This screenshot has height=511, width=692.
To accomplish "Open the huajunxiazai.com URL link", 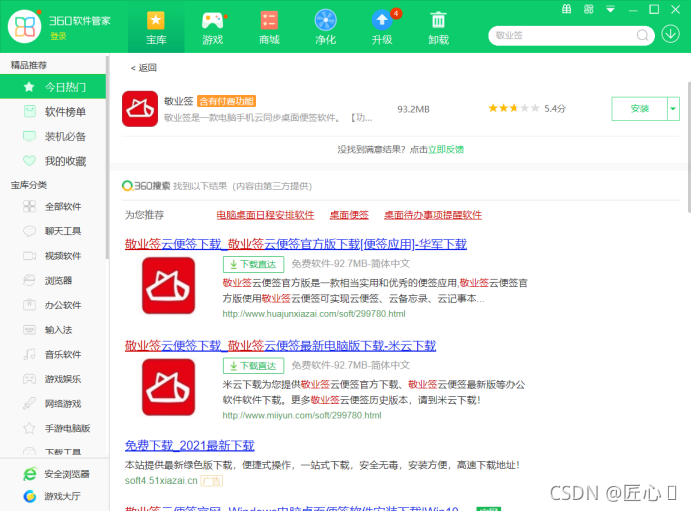I will click(x=314, y=314).
